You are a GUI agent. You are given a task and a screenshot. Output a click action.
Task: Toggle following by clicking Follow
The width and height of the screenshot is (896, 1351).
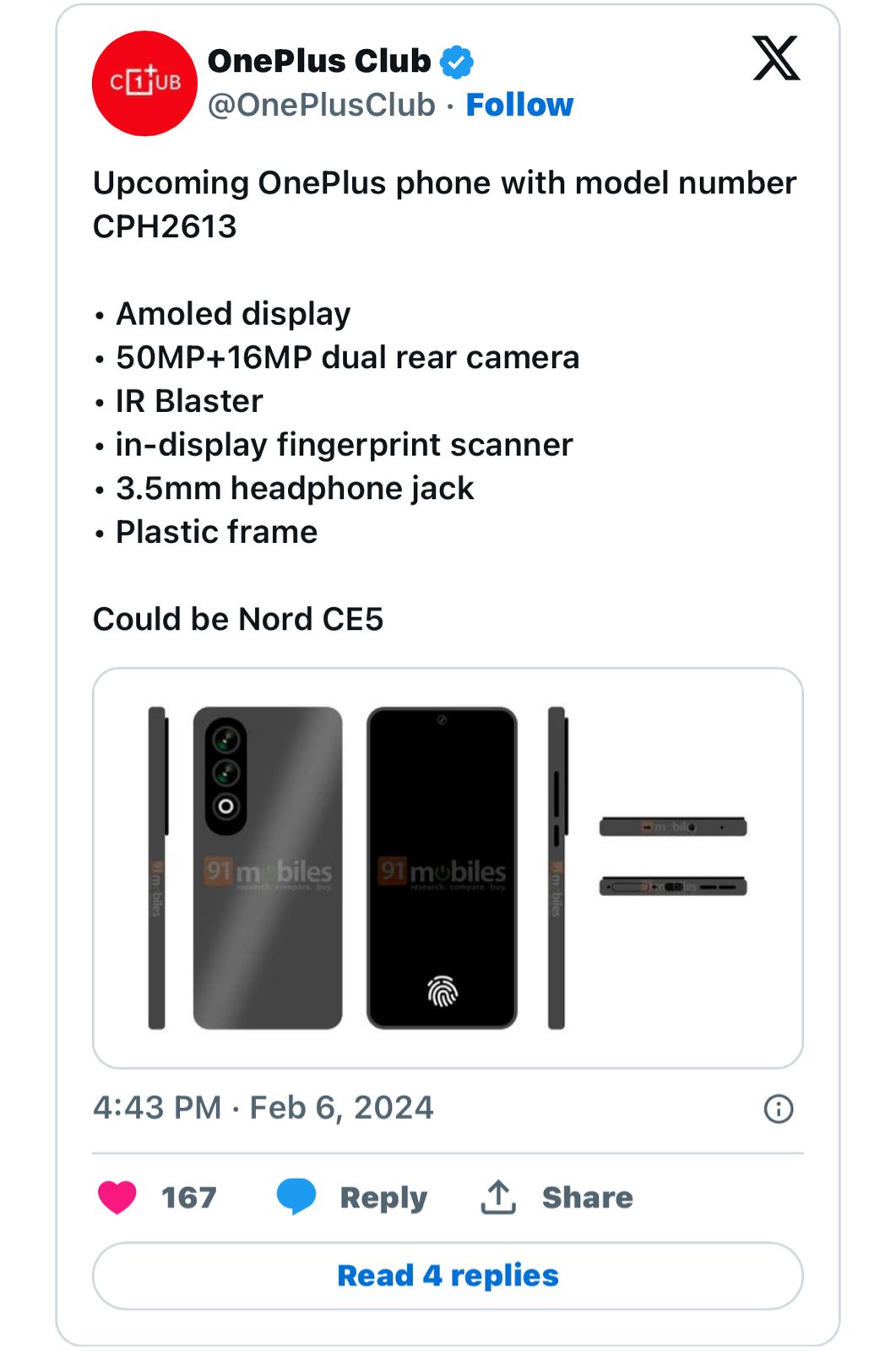tap(519, 105)
